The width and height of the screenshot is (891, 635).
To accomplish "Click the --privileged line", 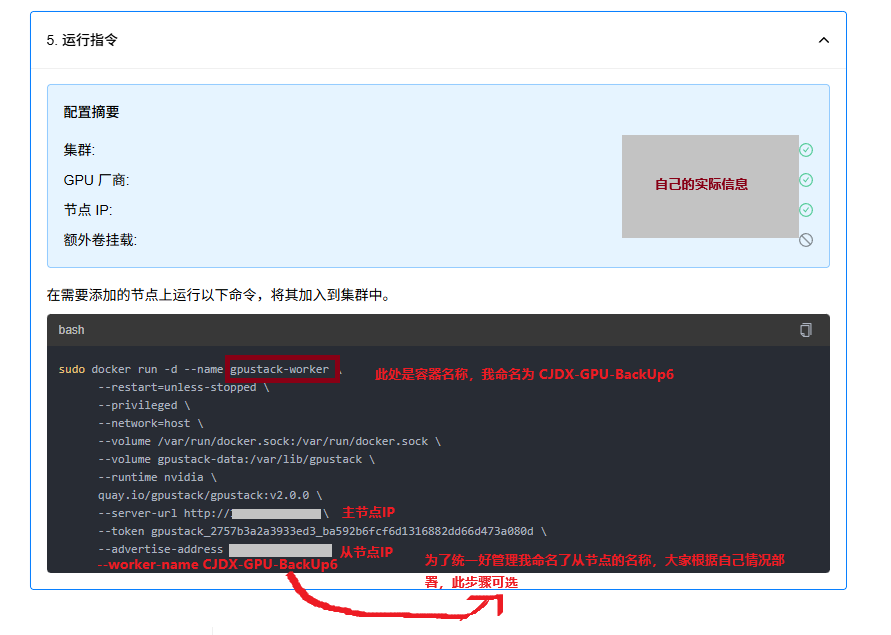I will [144, 405].
